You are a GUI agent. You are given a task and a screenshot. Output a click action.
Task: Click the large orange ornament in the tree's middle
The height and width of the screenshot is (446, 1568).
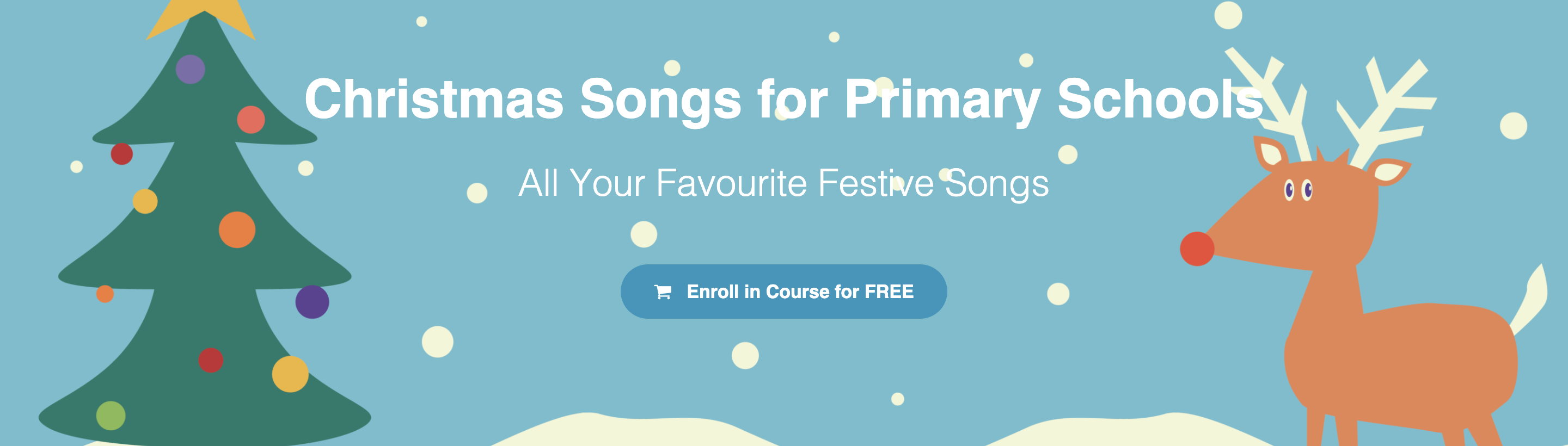tap(237, 230)
